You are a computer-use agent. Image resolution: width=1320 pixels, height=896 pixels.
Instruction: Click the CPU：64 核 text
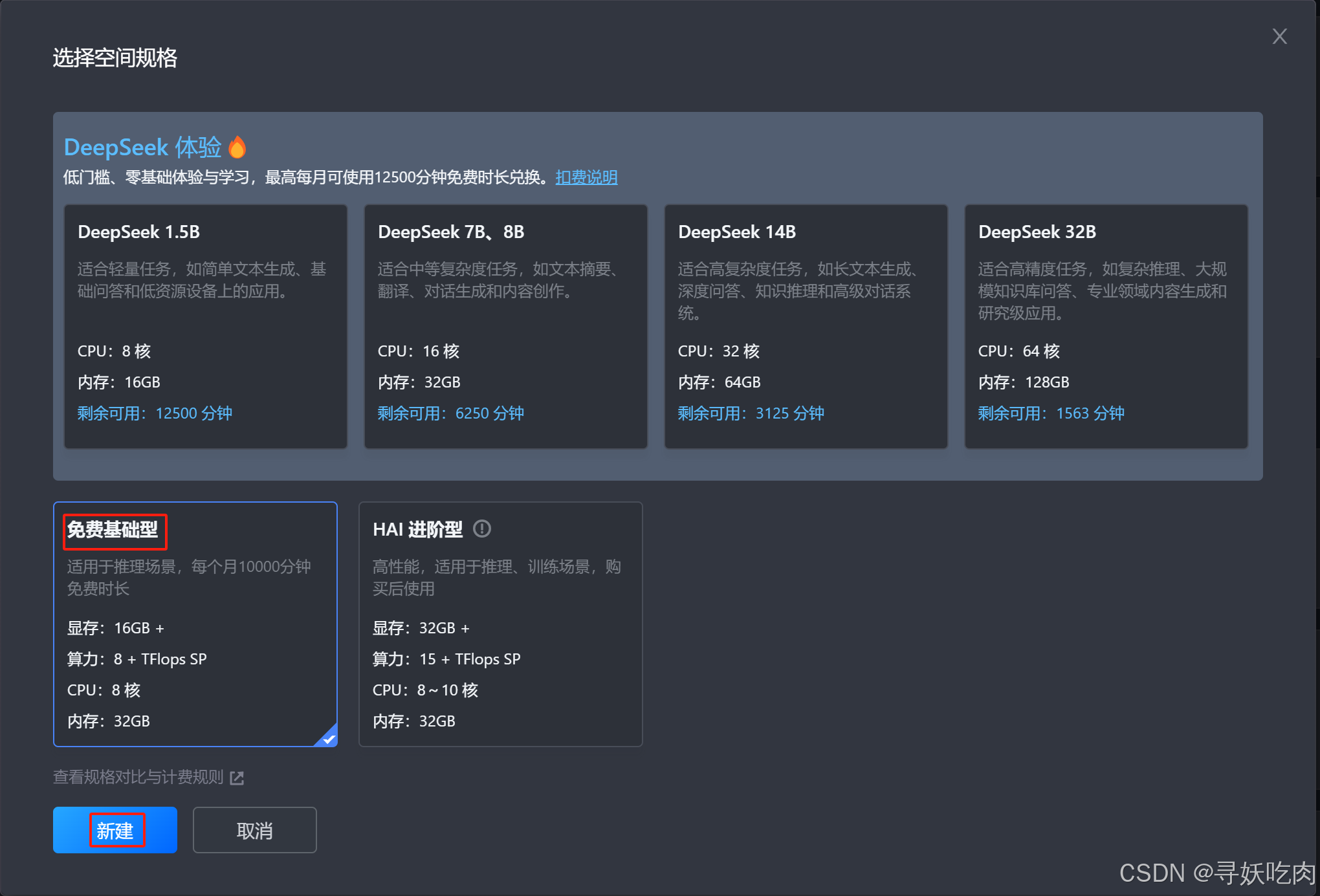tap(1019, 351)
